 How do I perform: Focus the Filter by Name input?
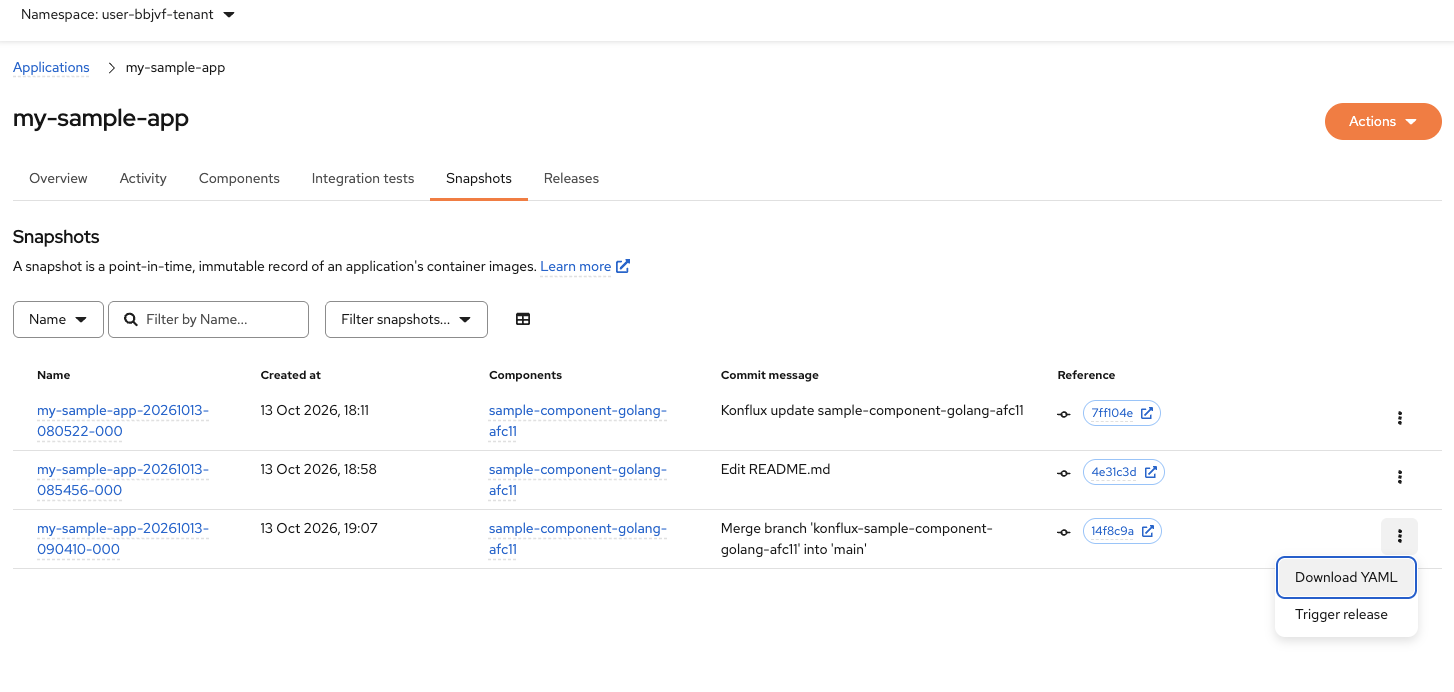click(208, 319)
